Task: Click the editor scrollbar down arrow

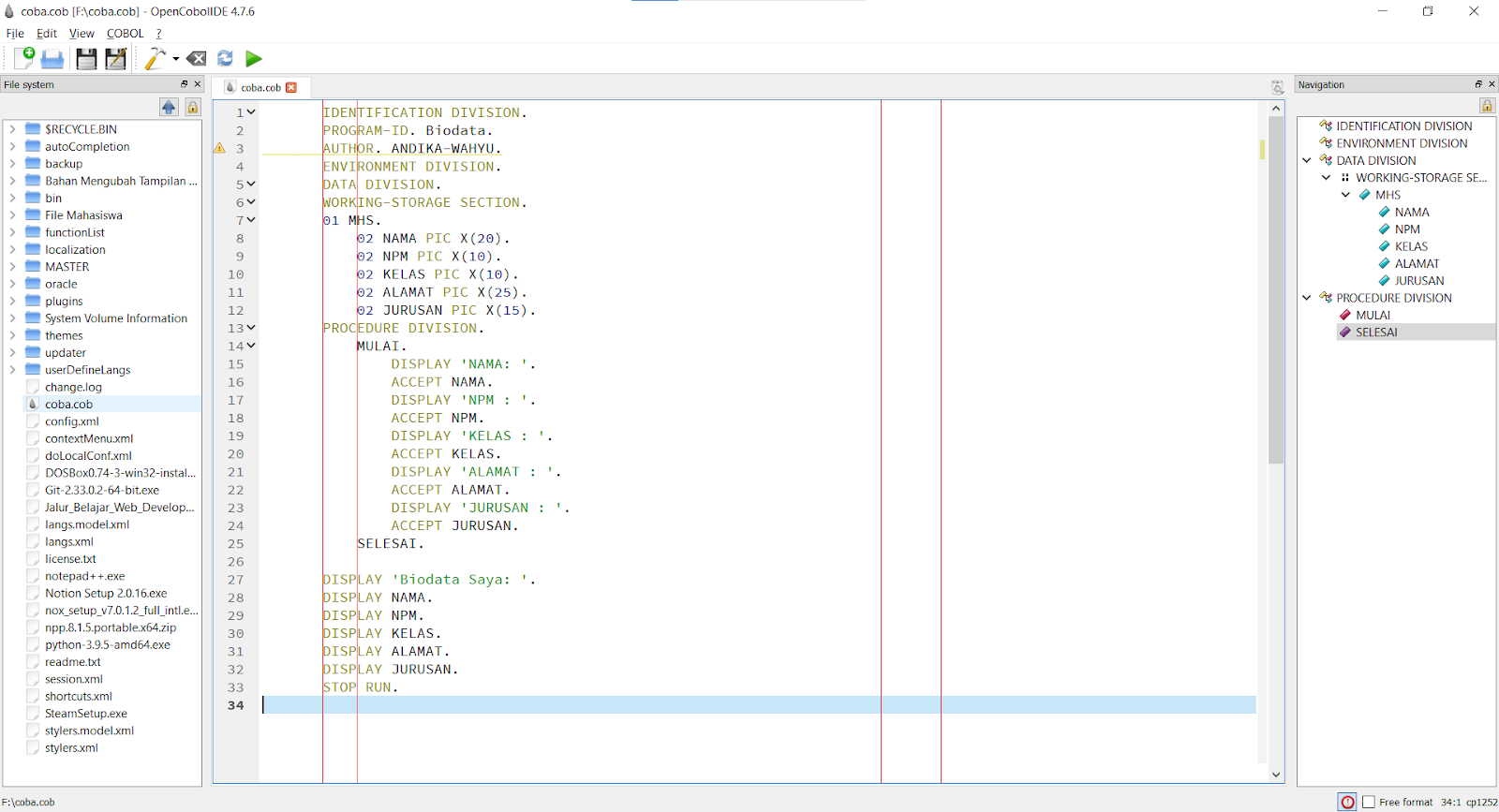Action: (1276, 775)
